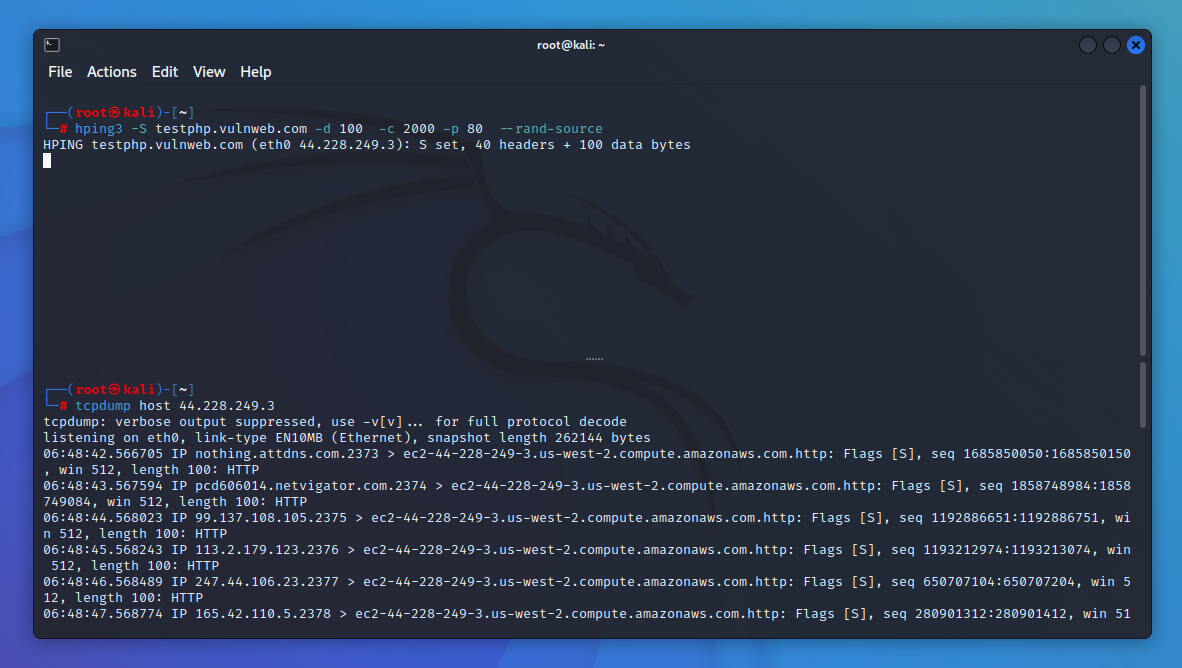This screenshot has height=668, width=1182.
Task: Click the terminal icon in title bar
Action: 52,45
